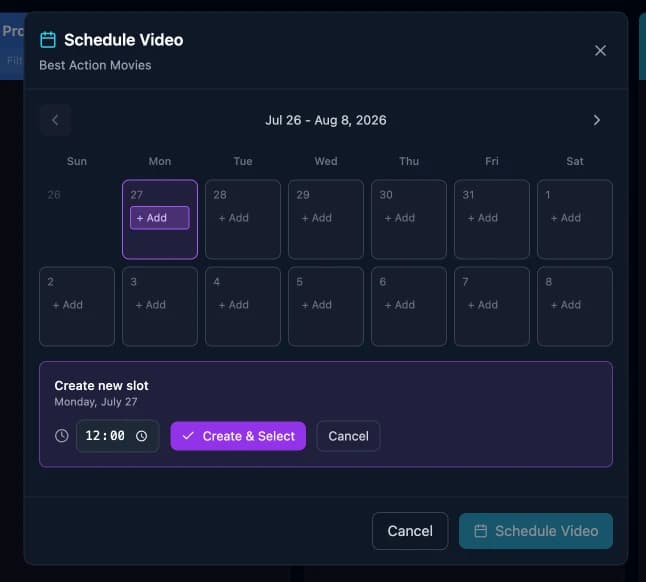Edit the 12:00 time input field
This screenshot has width=646, height=582.
click(x=117, y=436)
